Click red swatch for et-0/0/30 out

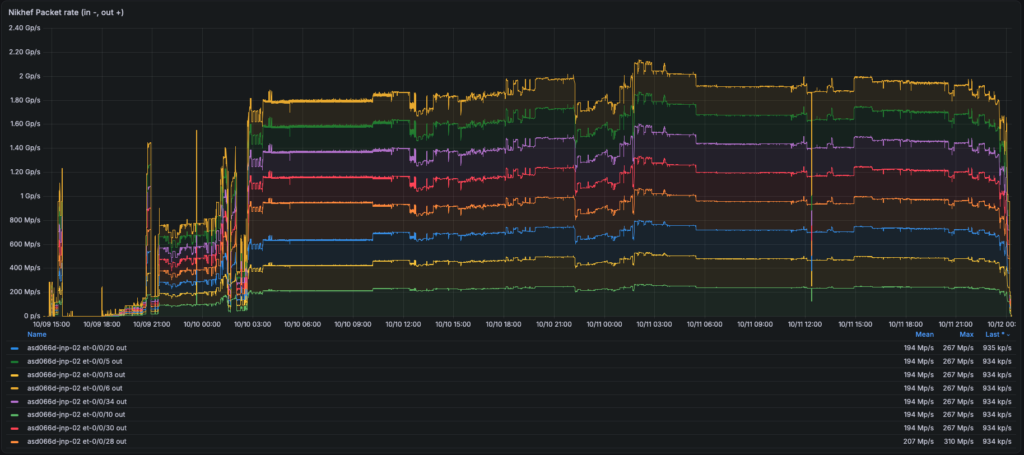[15, 428]
